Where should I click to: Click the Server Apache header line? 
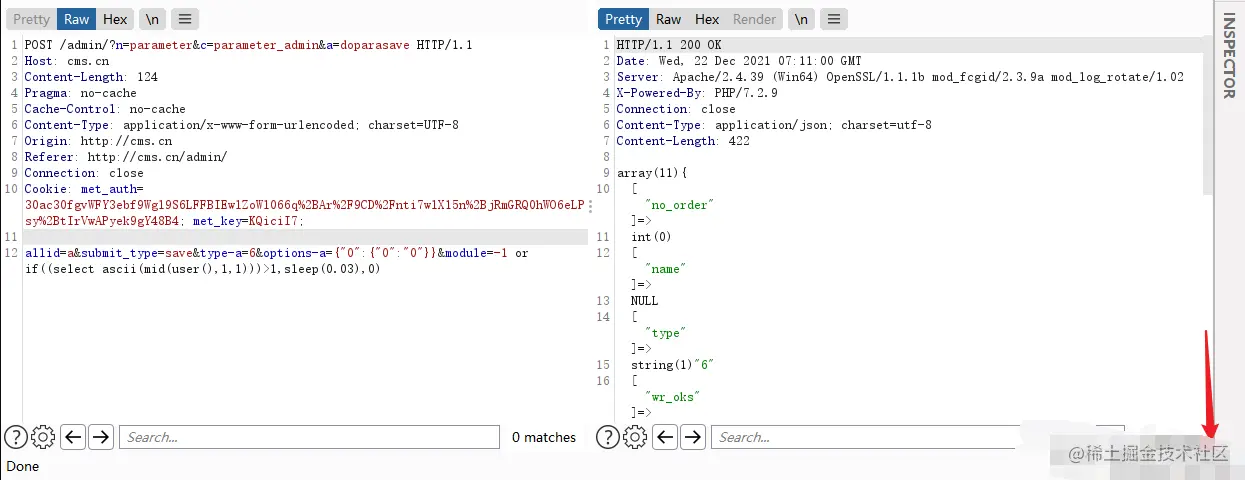(x=900, y=77)
